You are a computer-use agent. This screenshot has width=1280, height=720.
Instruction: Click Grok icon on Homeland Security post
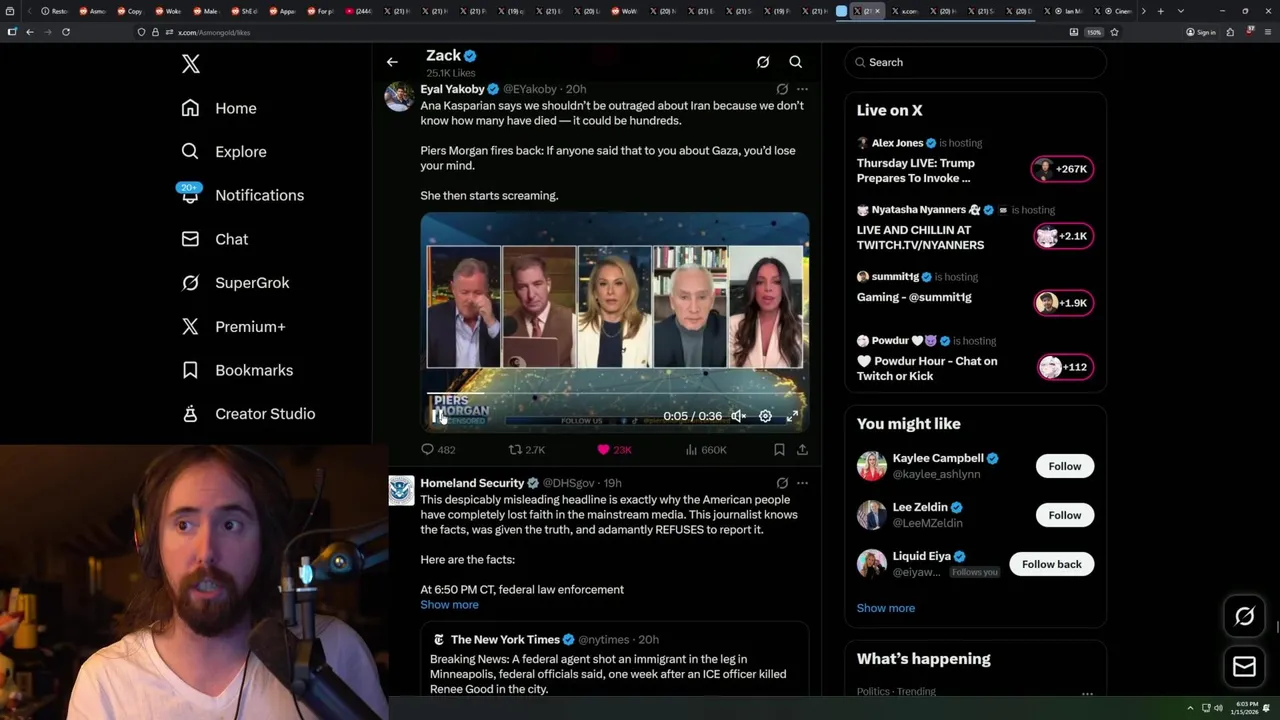(782, 483)
